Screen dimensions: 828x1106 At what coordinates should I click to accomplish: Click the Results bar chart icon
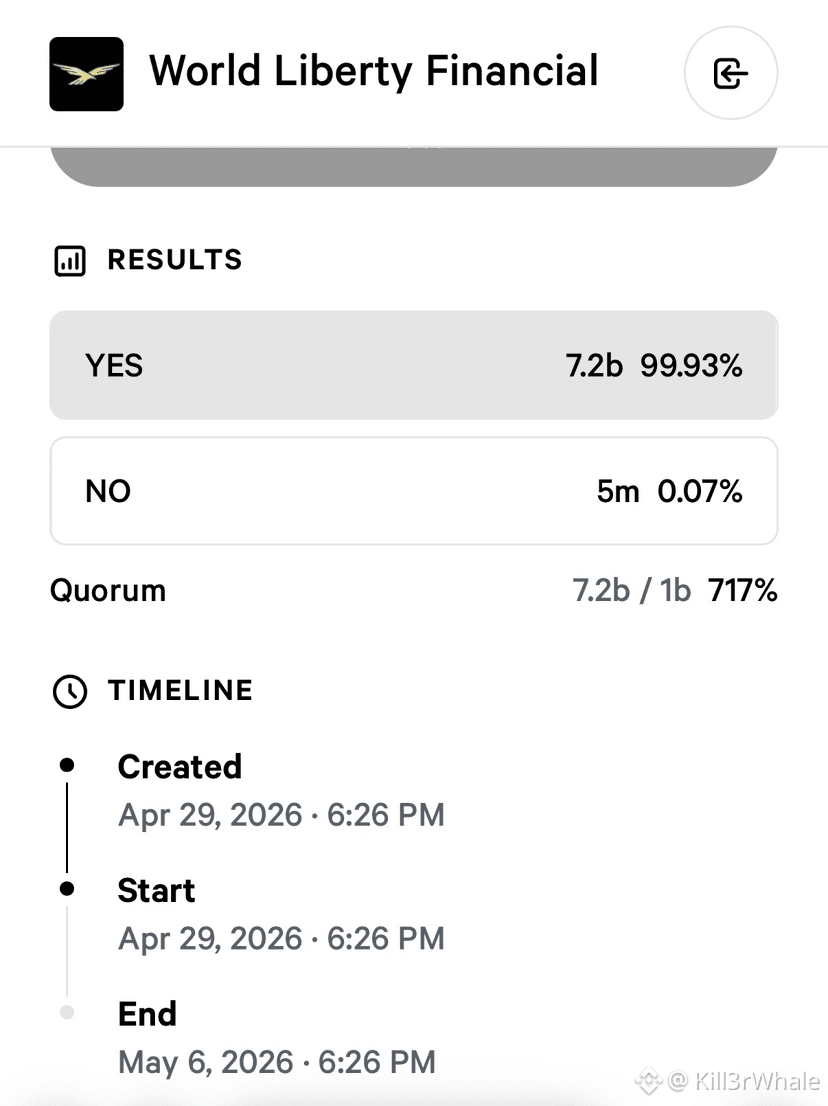coord(70,260)
